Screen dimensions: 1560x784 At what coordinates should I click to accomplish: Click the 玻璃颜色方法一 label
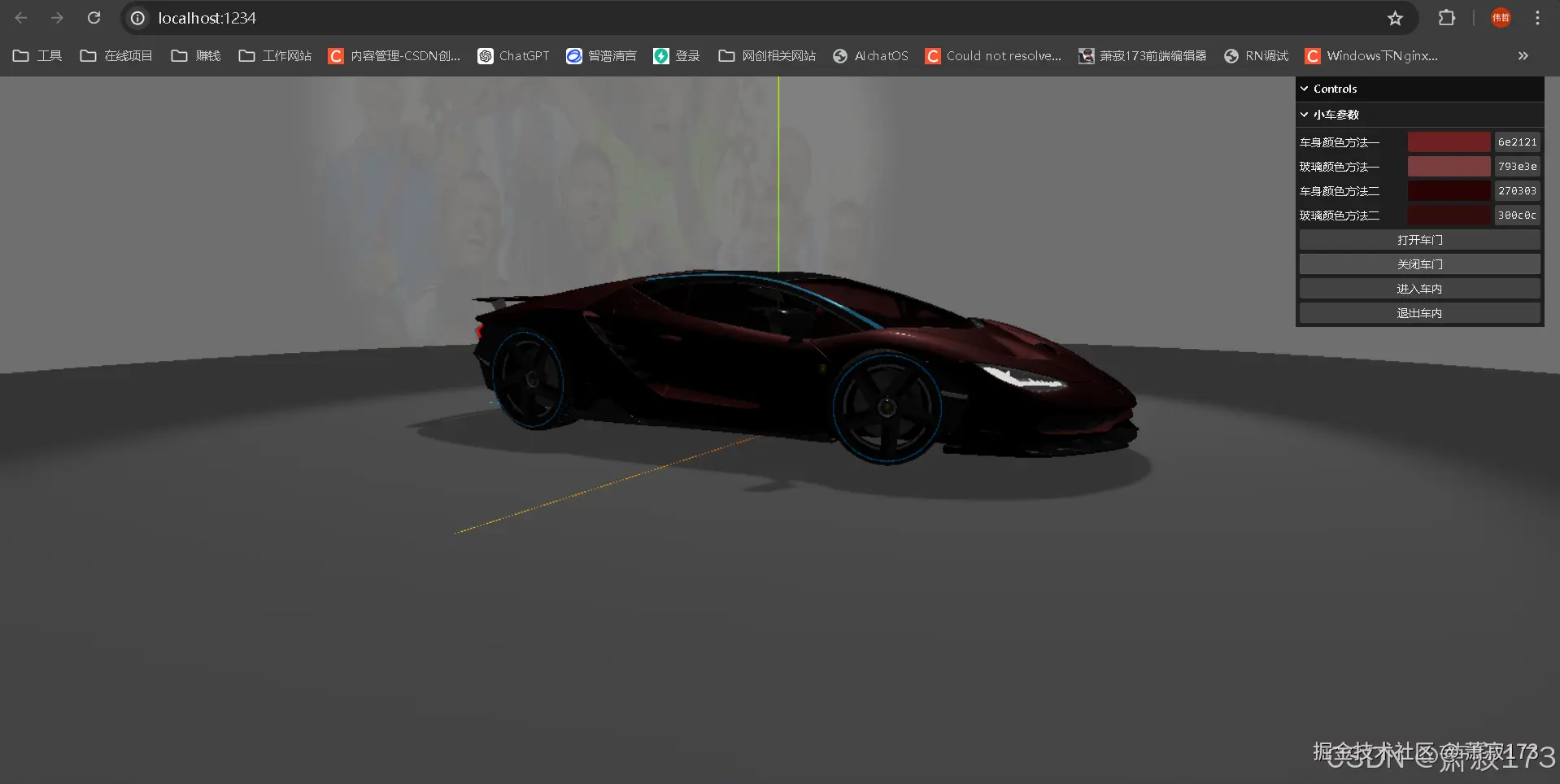click(x=1339, y=167)
